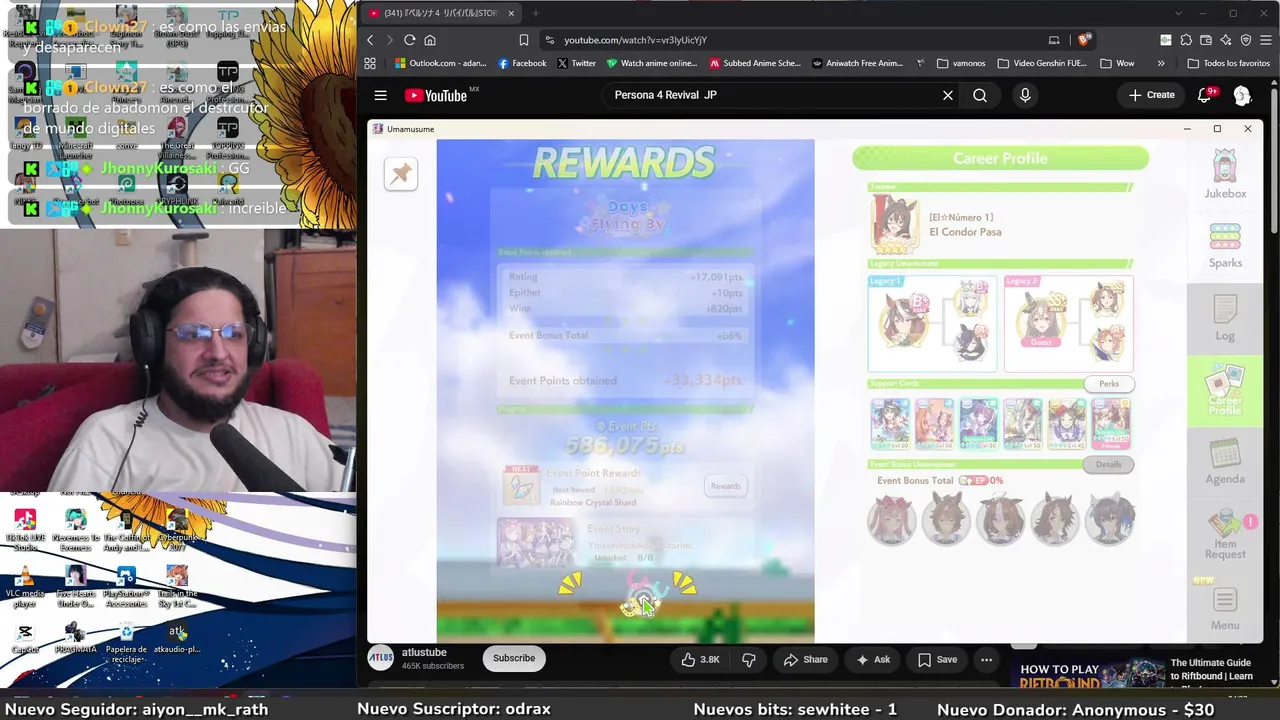Open the Watch anime online bookmark
The image size is (1280, 720).
[651, 63]
